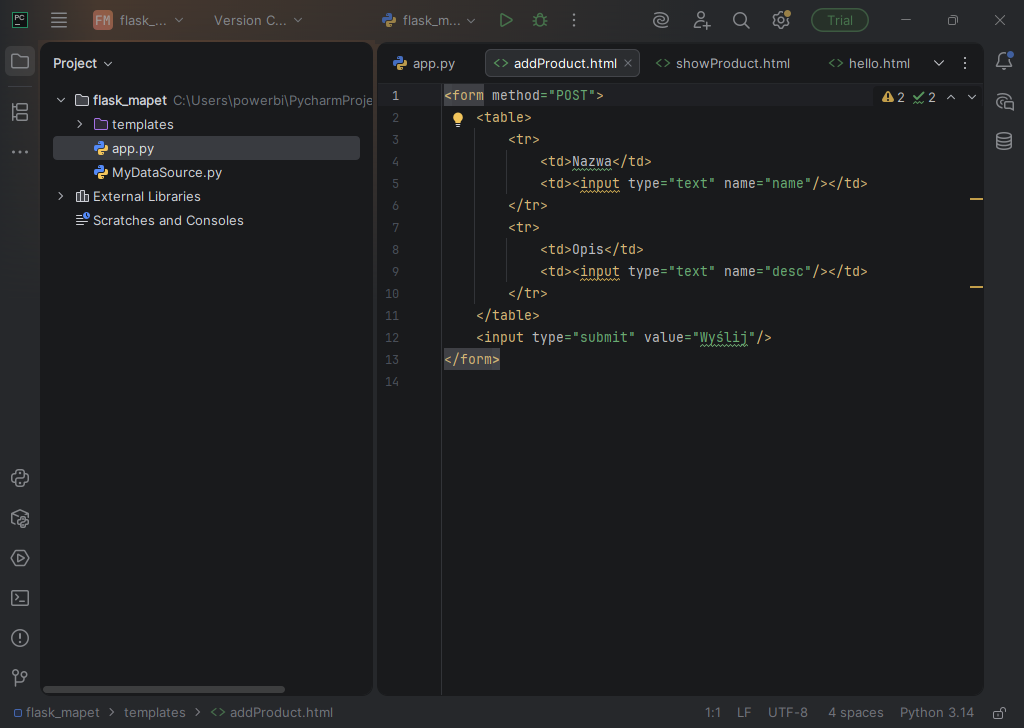This screenshot has height=728, width=1024.
Task: Click the "Wyślij" value text on line 12
Action: click(x=724, y=338)
